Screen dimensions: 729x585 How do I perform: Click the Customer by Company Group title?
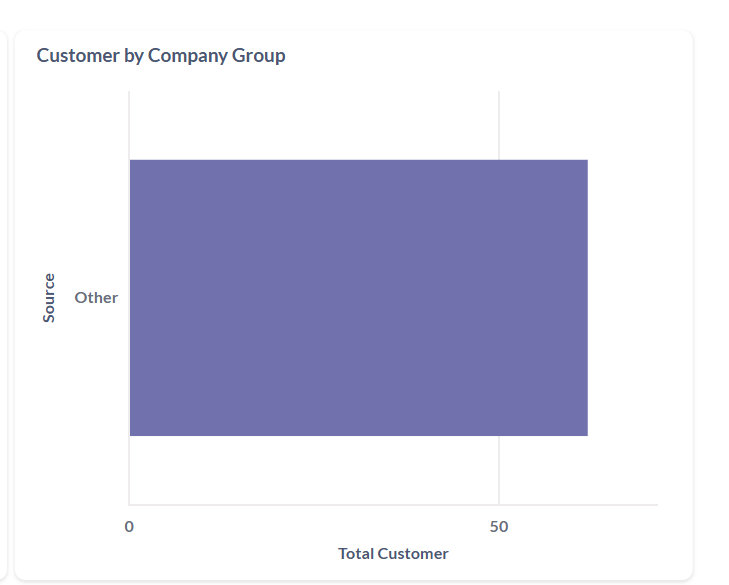coord(161,56)
